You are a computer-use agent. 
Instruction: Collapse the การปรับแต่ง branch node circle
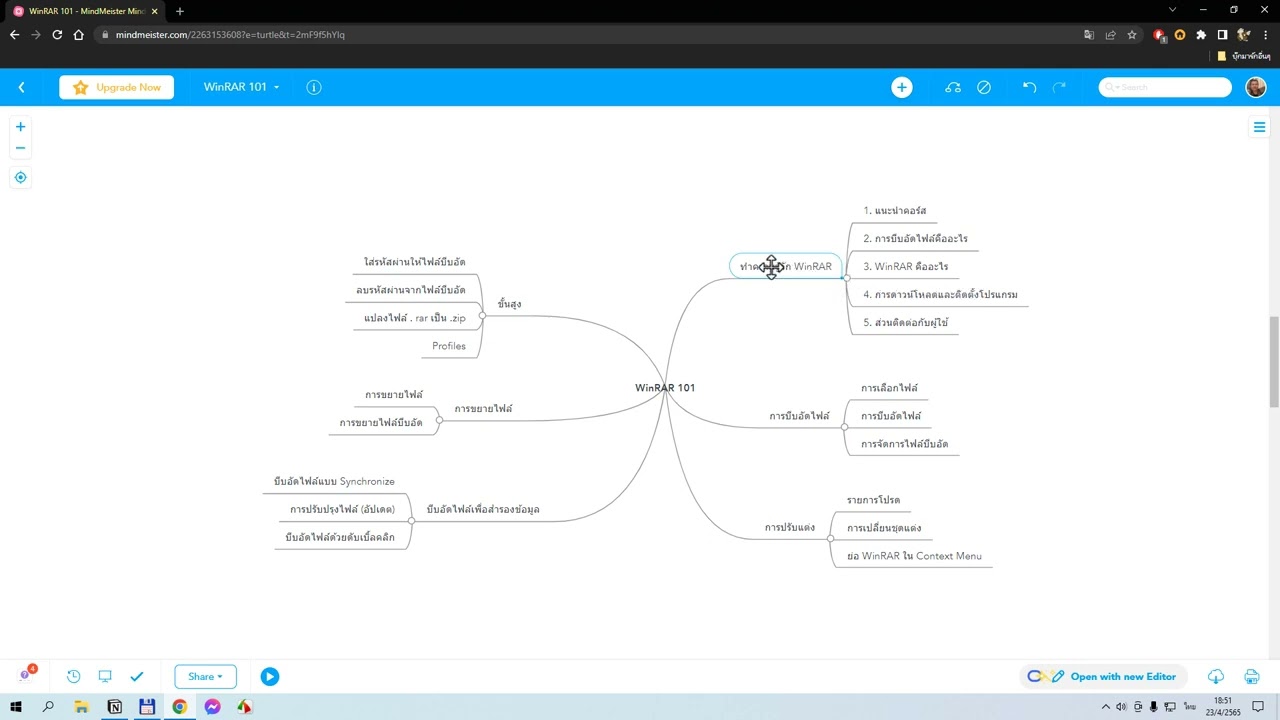point(830,539)
